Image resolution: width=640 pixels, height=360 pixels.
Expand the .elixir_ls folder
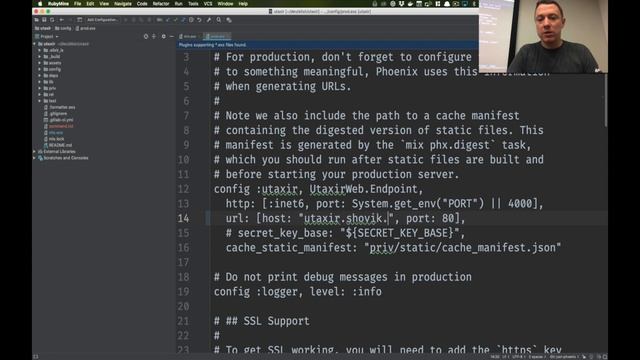coord(40,50)
